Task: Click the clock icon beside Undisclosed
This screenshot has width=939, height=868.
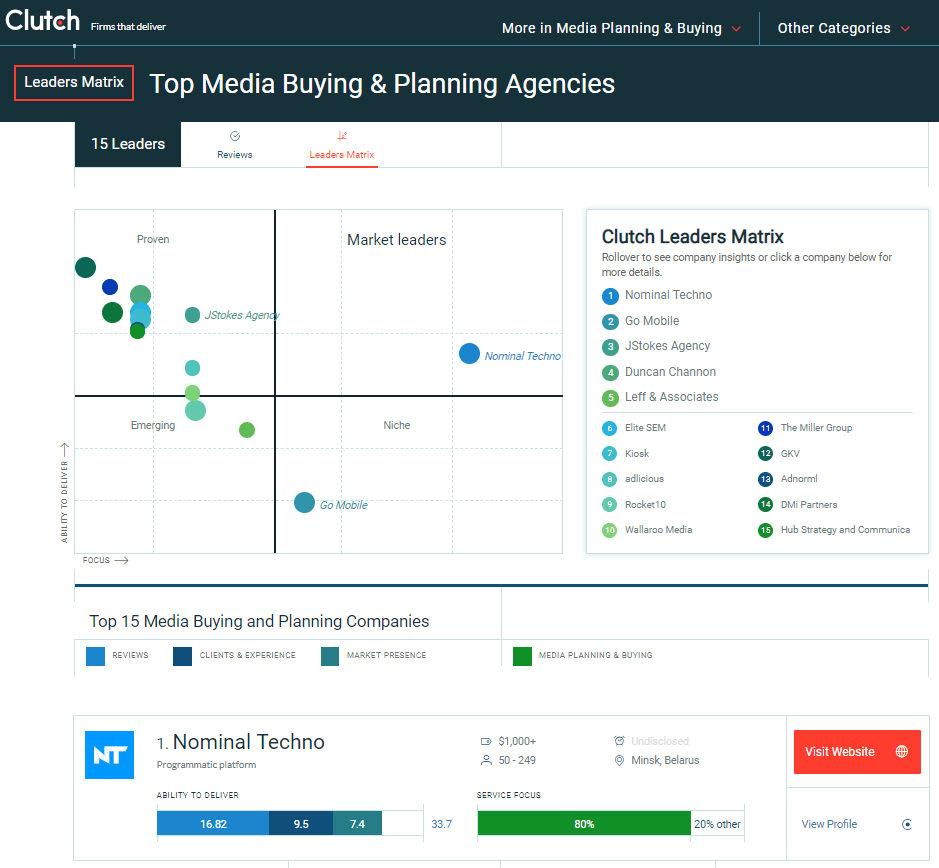Action: pos(619,741)
